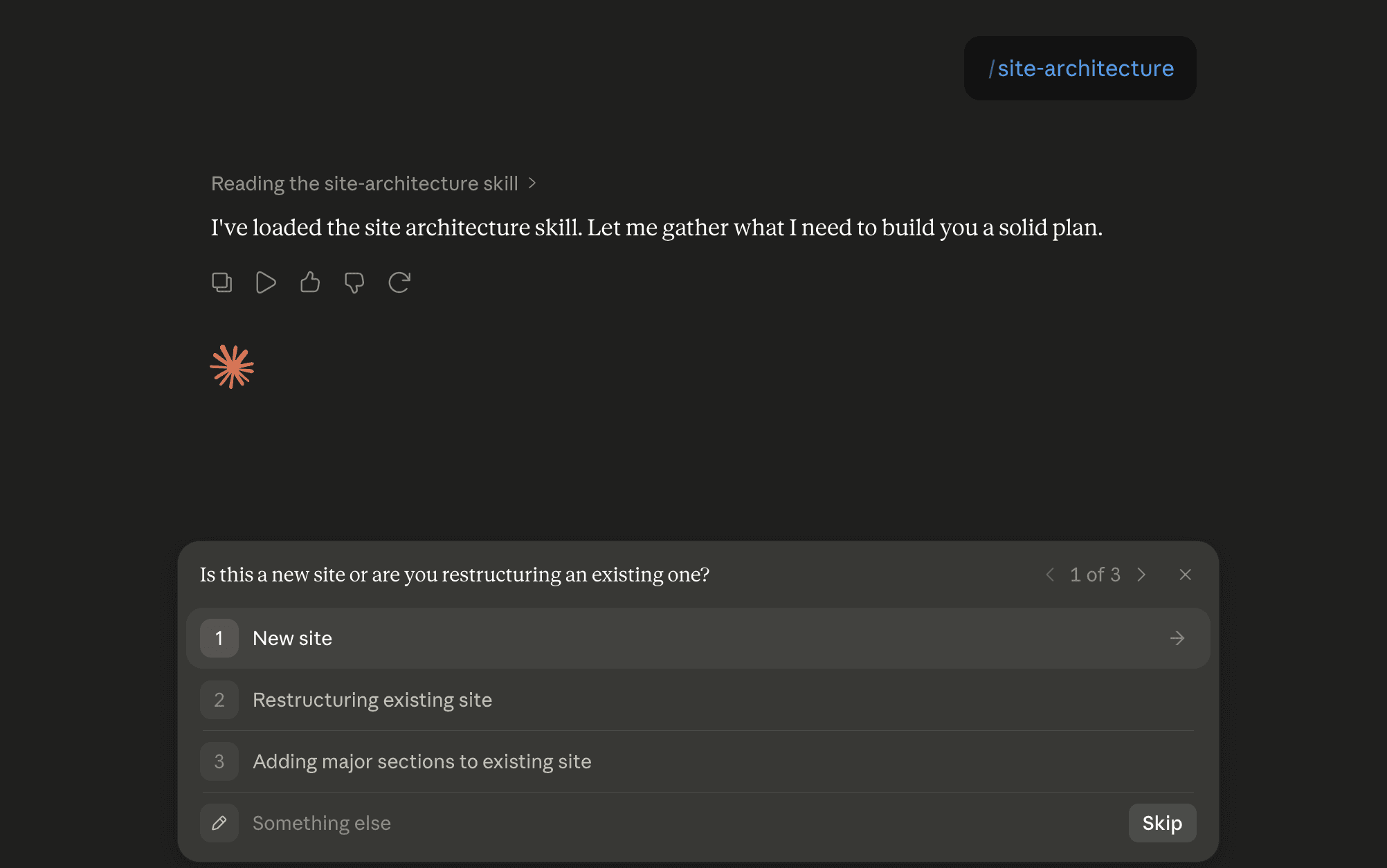Viewport: 1387px width, 868px height.
Task: Open the /site-architecture command chip
Action: click(1080, 69)
